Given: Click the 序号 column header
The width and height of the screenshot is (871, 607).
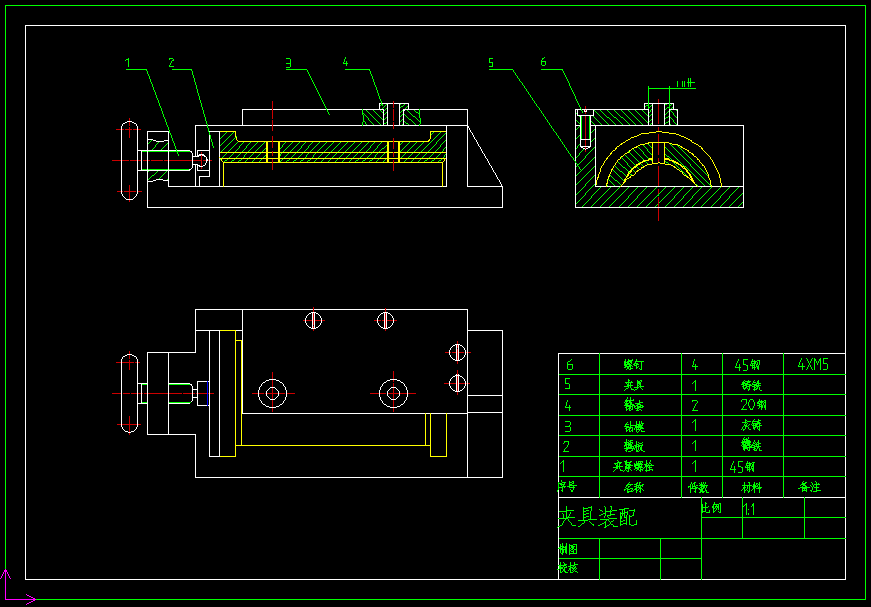Looking at the screenshot, I should pyautogui.click(x=568, y=486).
